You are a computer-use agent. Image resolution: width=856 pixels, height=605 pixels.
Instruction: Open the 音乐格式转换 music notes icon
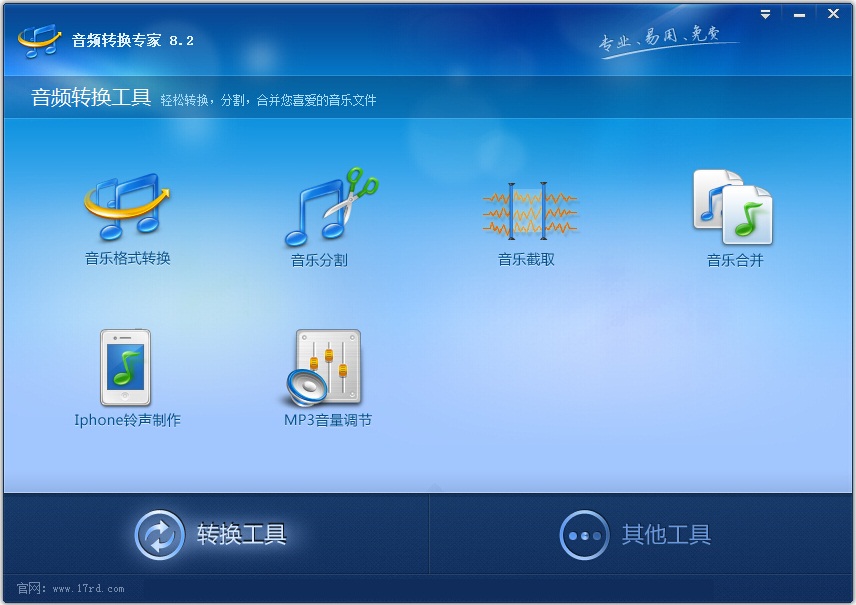pos(127,207)
